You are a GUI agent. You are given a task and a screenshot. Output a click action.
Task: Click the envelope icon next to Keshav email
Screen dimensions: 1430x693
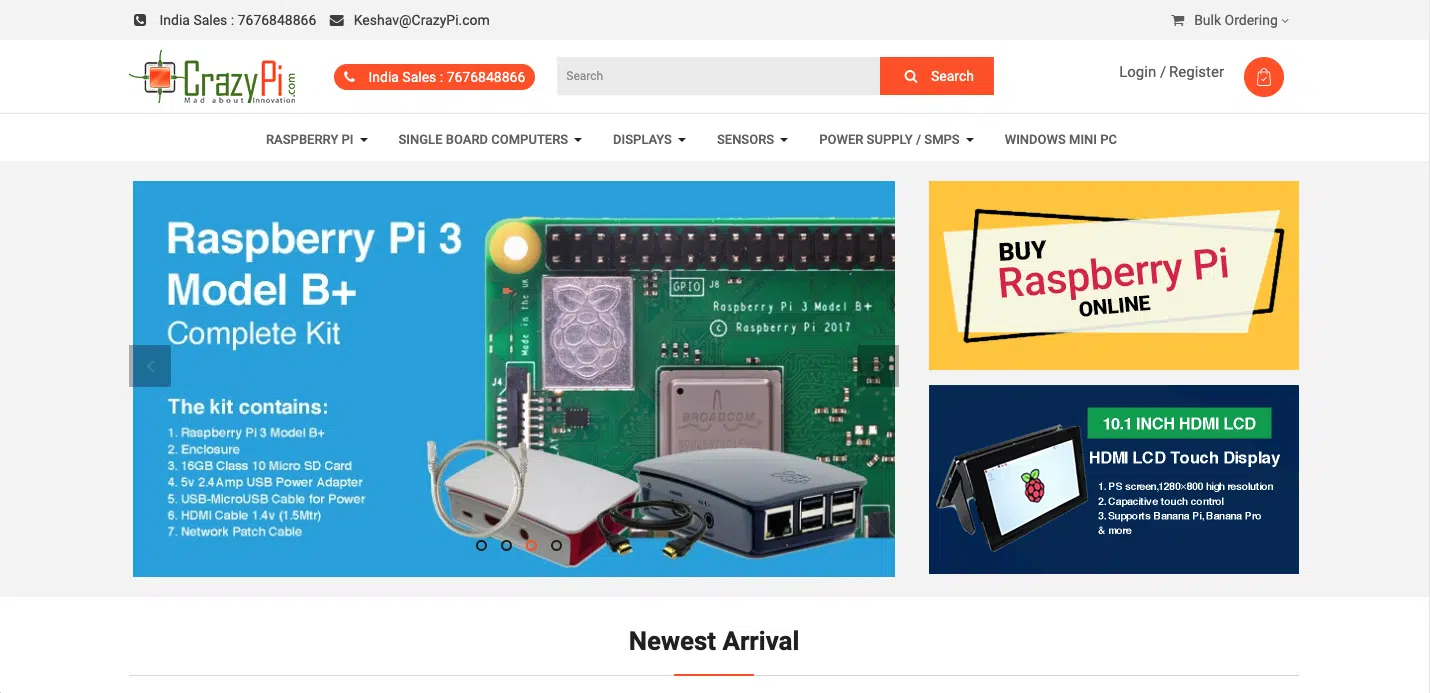(336, 20)
